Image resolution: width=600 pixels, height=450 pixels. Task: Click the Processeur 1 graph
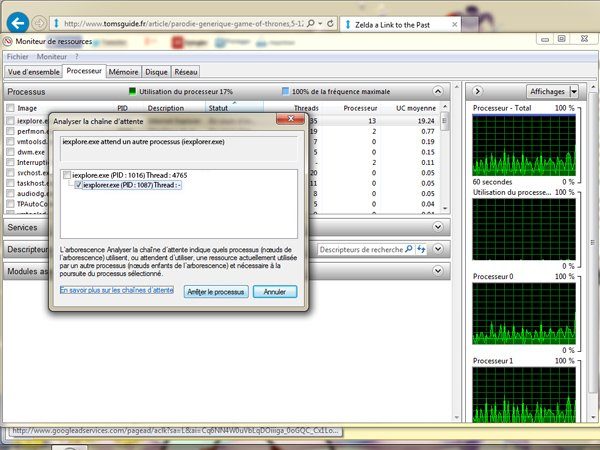(524, 395)
